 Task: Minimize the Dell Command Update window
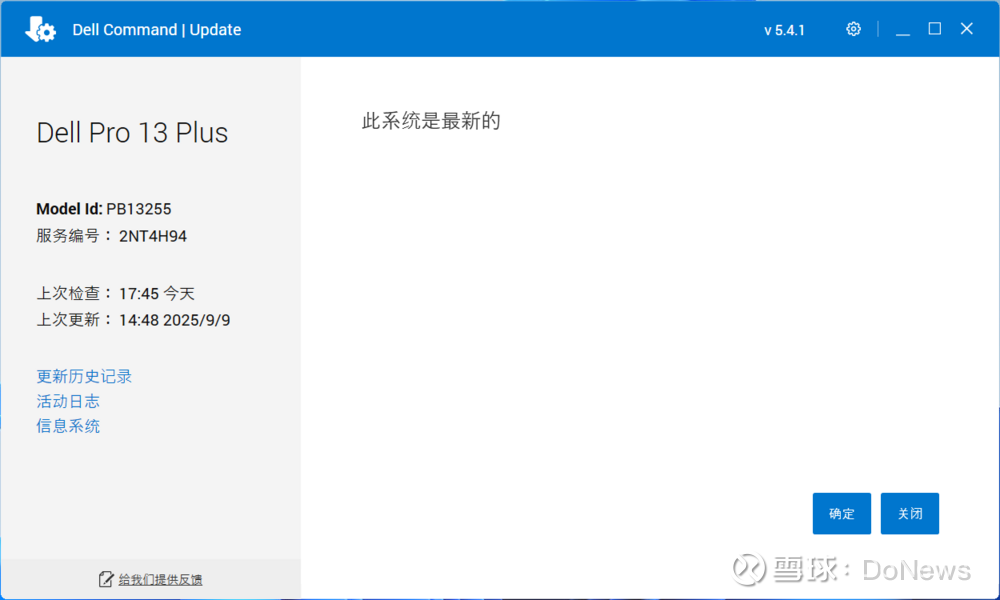(x=902, y=29)
